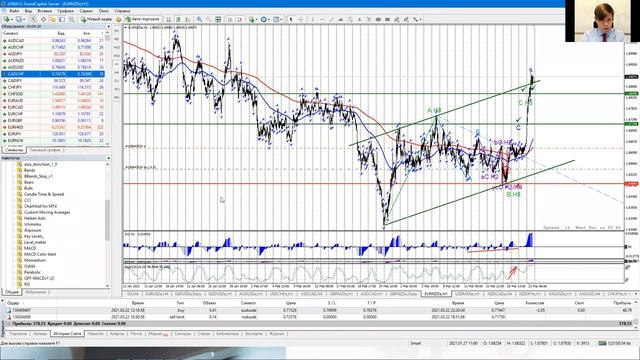Open the Новости terminal tab
The height and width of the screenshot is (360, 640).
[x=96, y=334]
